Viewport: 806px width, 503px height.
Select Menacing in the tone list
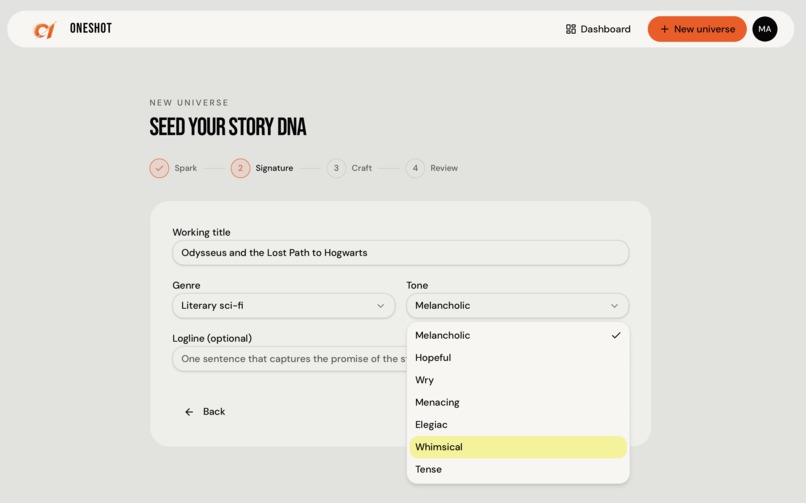point(518,402)
